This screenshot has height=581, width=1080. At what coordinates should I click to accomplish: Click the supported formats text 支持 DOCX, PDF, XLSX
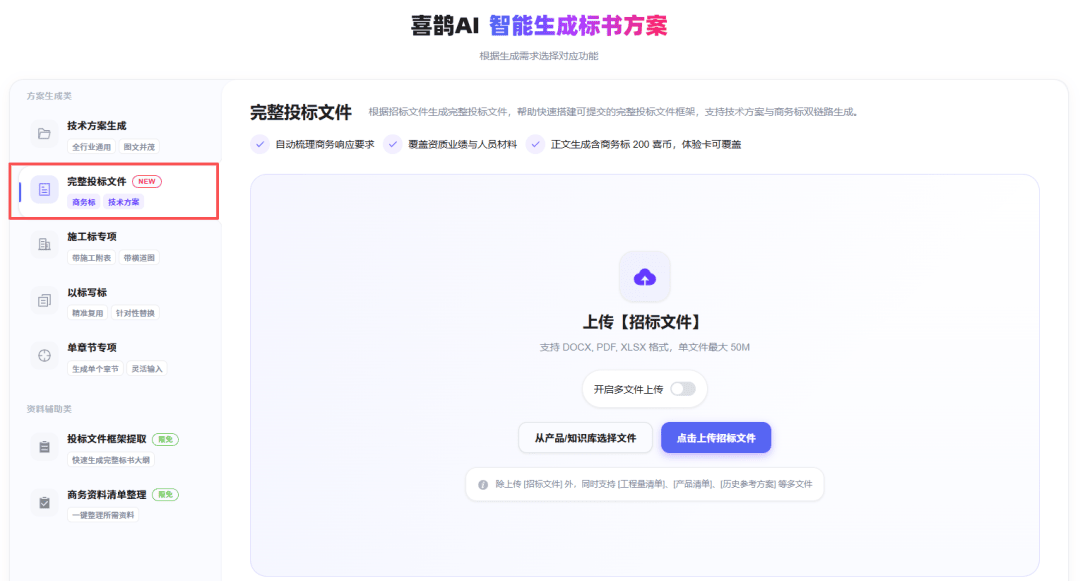[645, 348]
